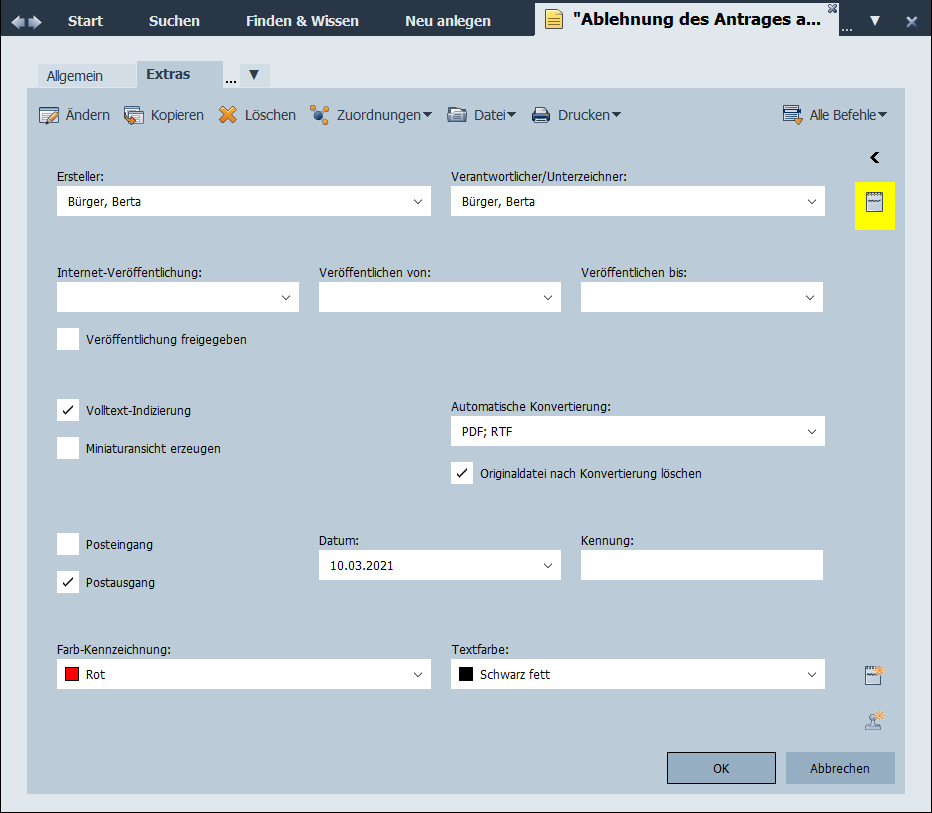
Task: Check the Posteingang checkbox
Action: pyautogui.click(x=68, y=544)
